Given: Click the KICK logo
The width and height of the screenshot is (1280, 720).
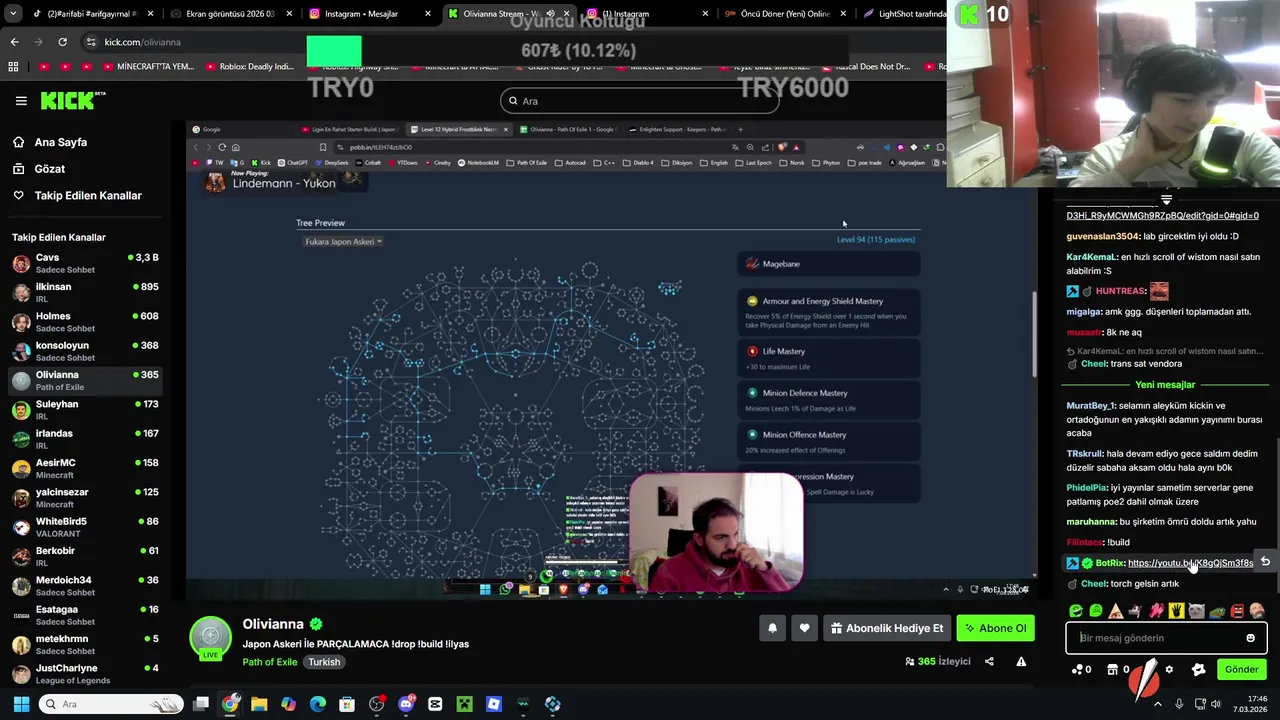Looking at the screenshot, I should coord(73,101).
